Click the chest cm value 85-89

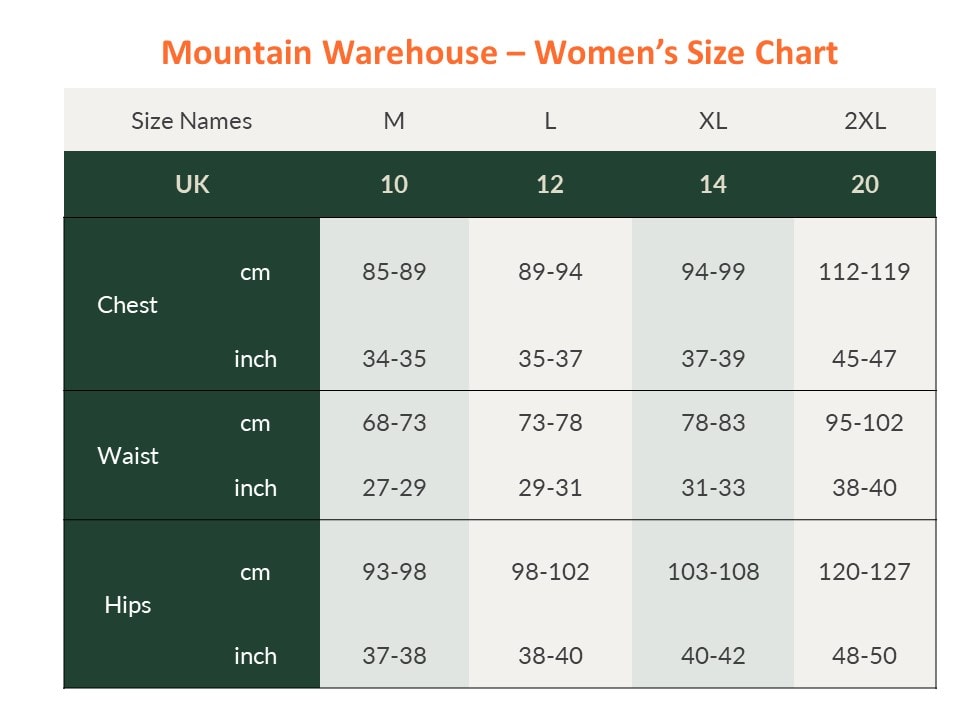click(394, 272)
